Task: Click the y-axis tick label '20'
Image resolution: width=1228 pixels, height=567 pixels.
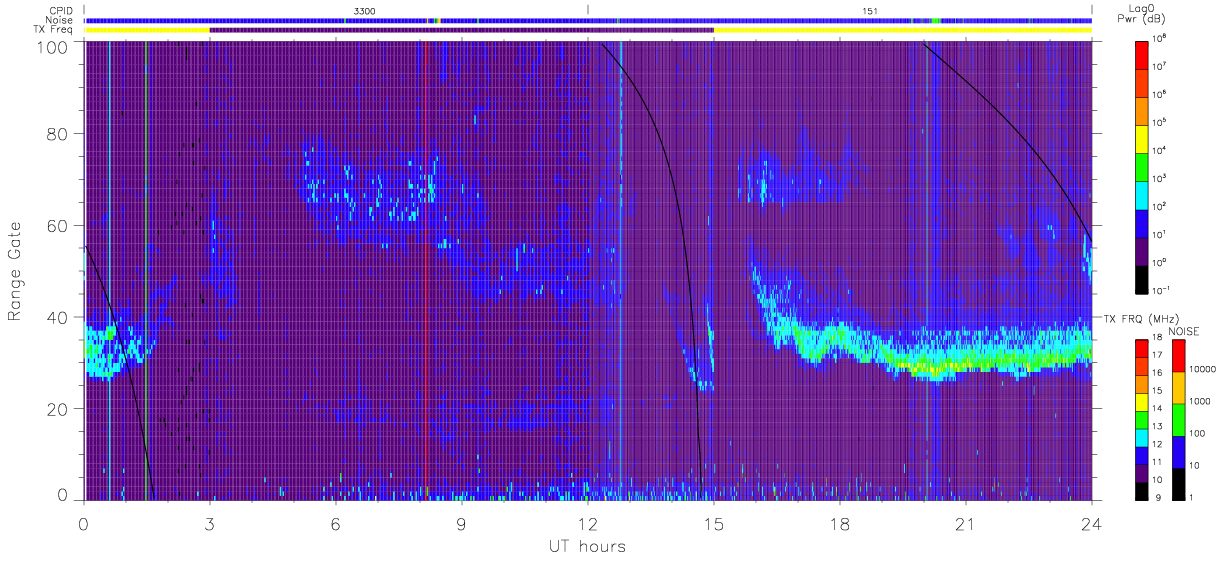Action: click(x=57, y=409)
